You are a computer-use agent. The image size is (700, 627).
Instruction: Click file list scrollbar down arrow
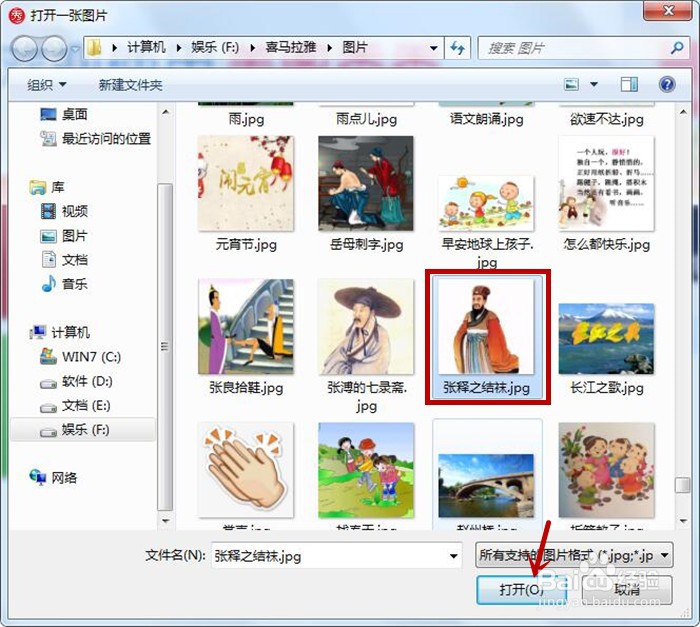(x=683, y=521)
